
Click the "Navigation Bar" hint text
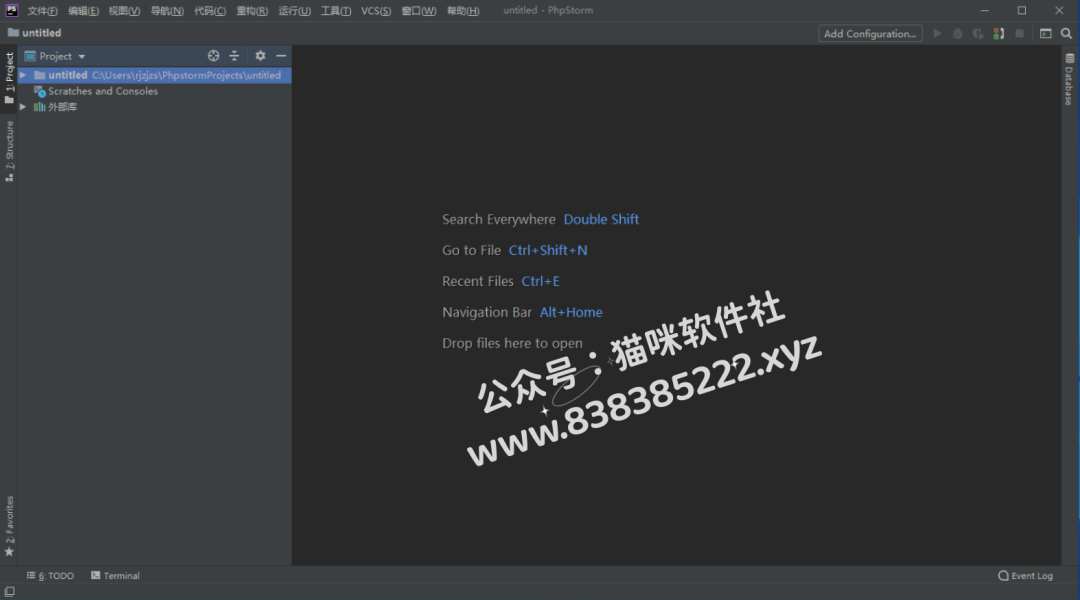point(487,312)
